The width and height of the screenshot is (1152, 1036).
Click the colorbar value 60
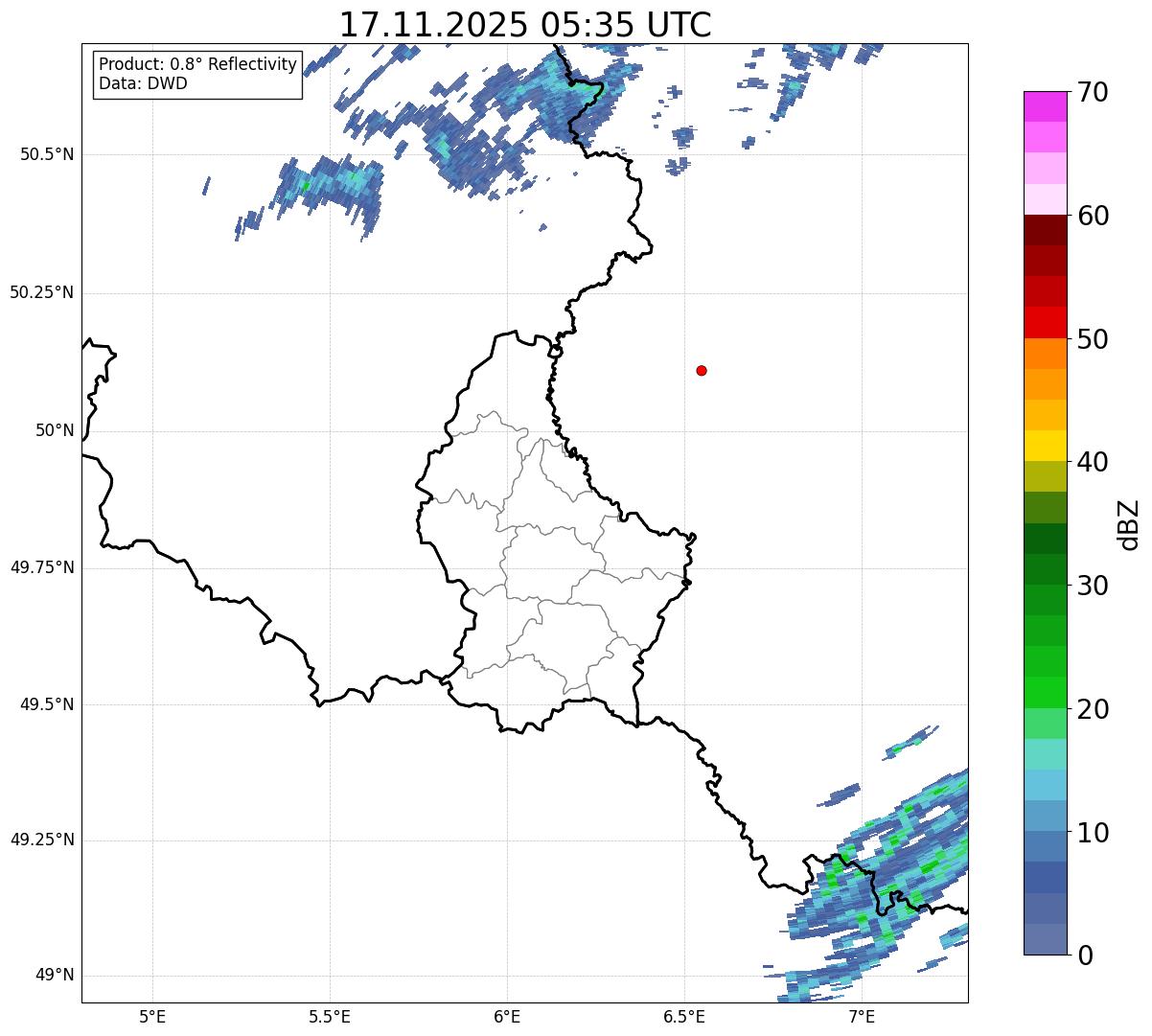[x=1093, y=216]
